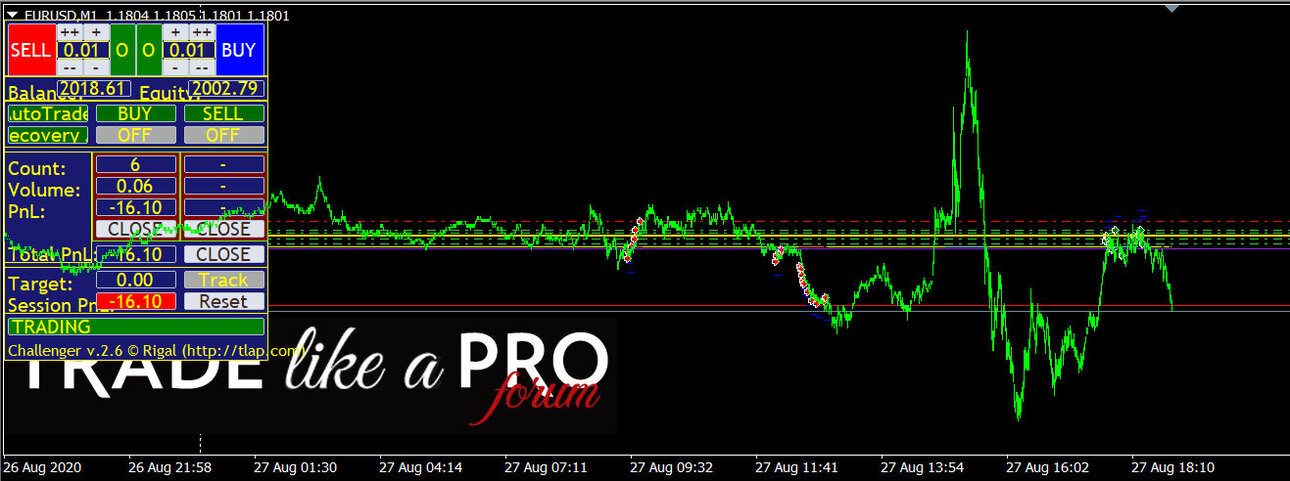Click the 27 Aug 13:54 time axis label
The width and height of the screenshot is (1290, 481).
[x=922, y=467]
